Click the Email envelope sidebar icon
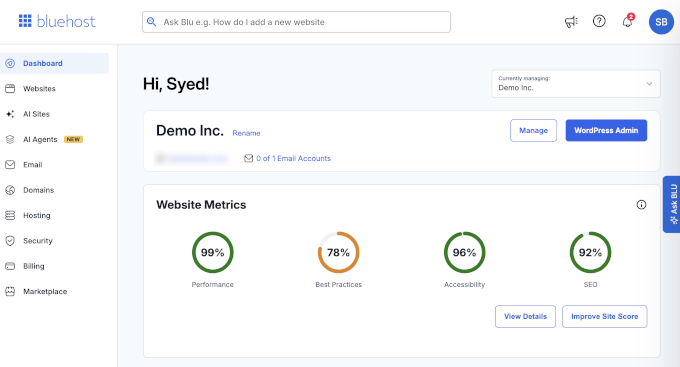The width and height of the screenshot is (680, 367). (10, 165)
